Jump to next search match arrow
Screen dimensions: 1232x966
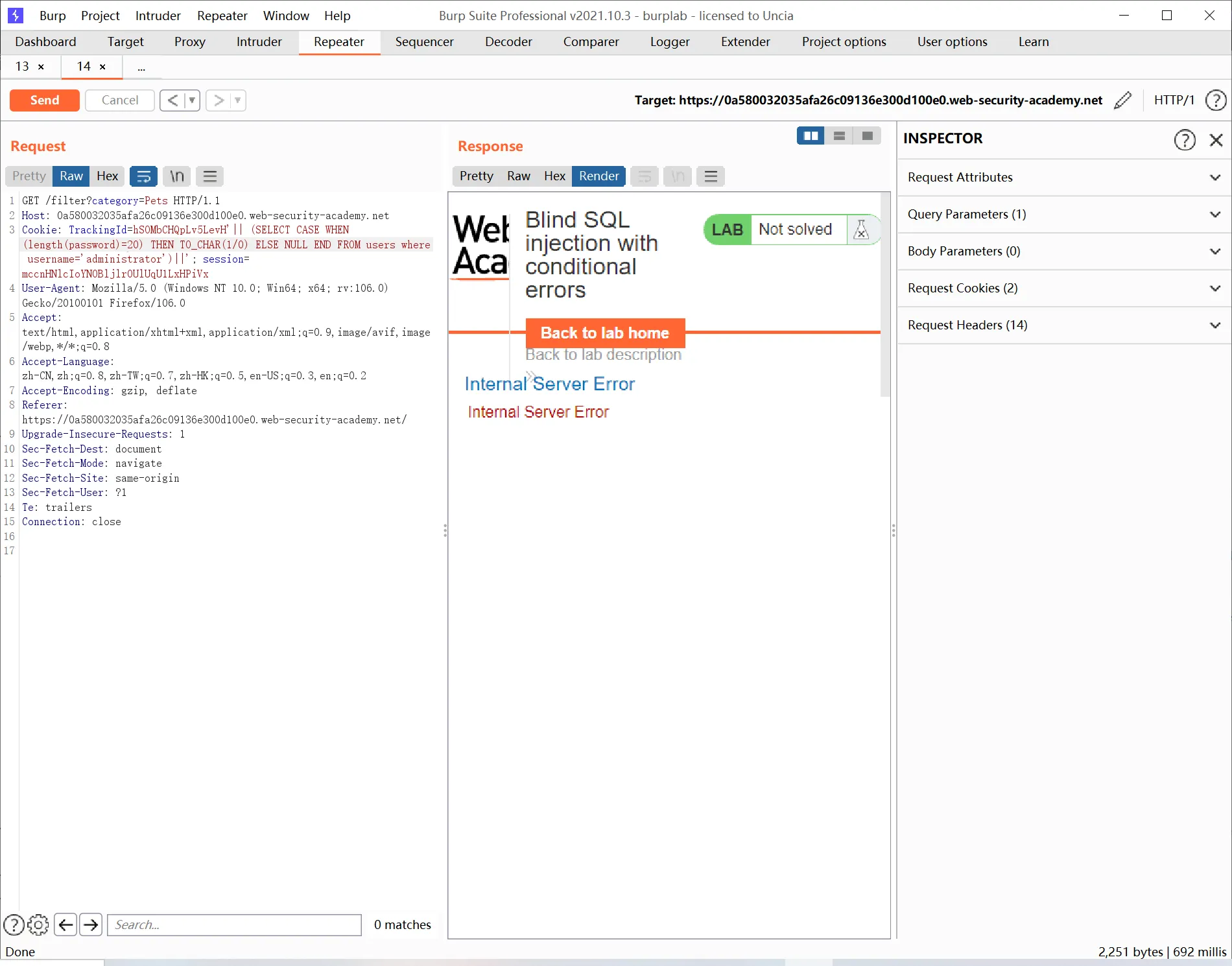coord(91,925)
